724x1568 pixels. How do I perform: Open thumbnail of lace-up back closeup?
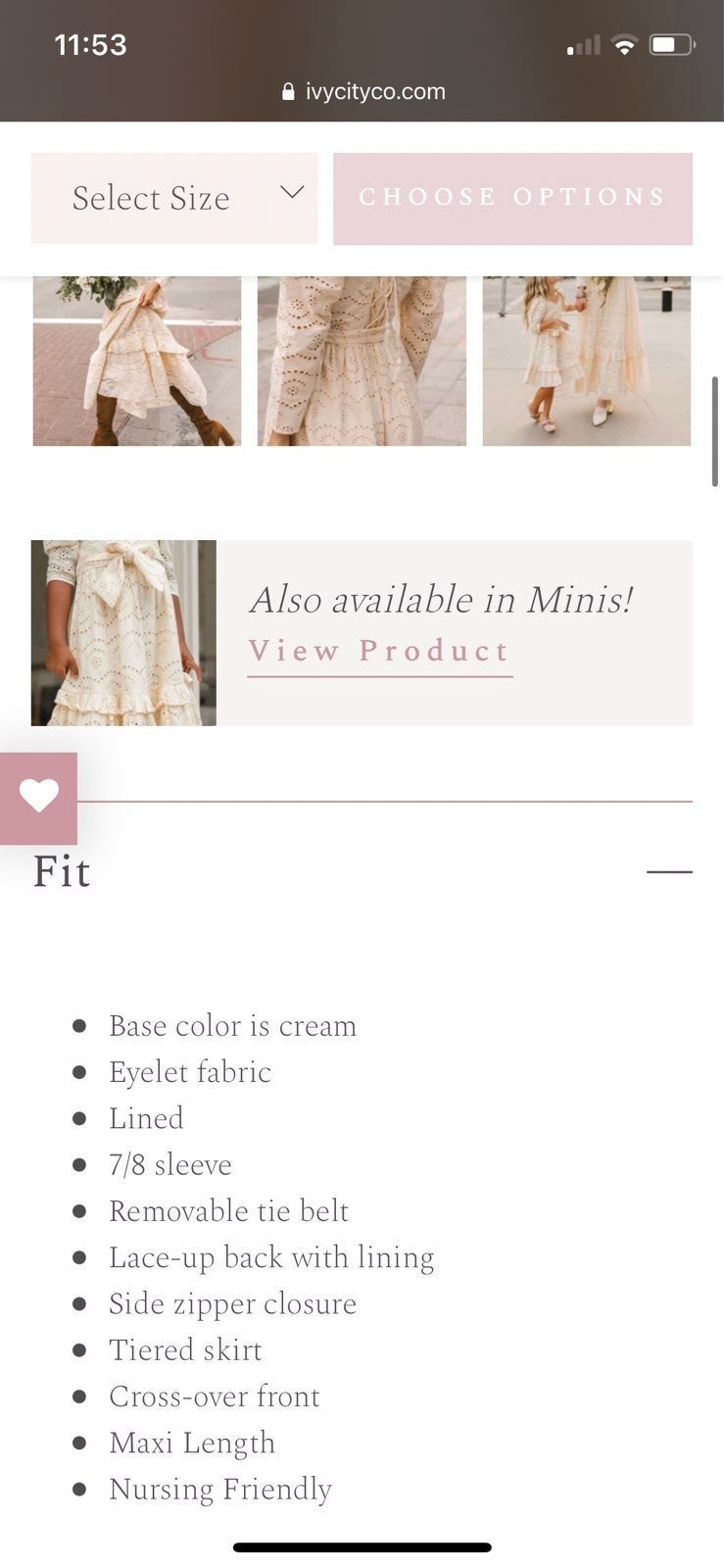[x=362, y=361]
